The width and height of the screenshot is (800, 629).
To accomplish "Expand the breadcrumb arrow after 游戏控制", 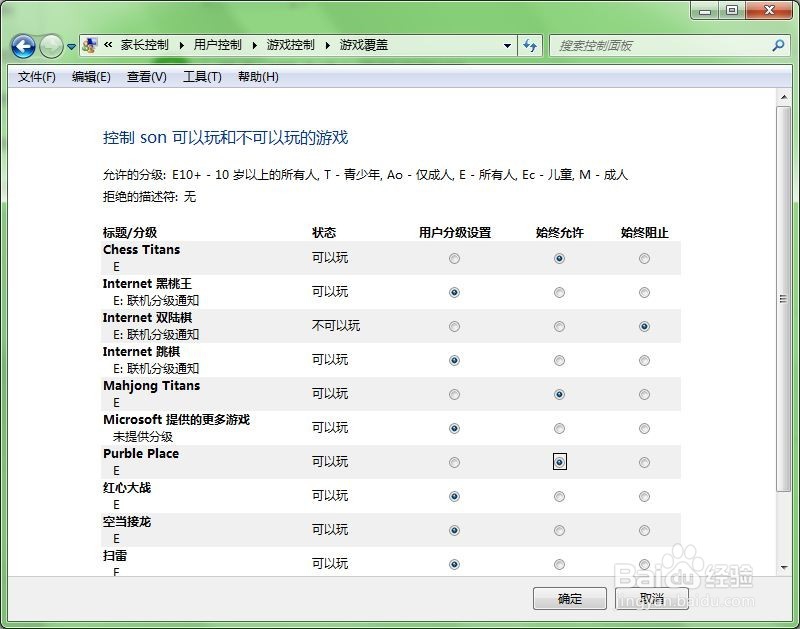I will 328,45.
